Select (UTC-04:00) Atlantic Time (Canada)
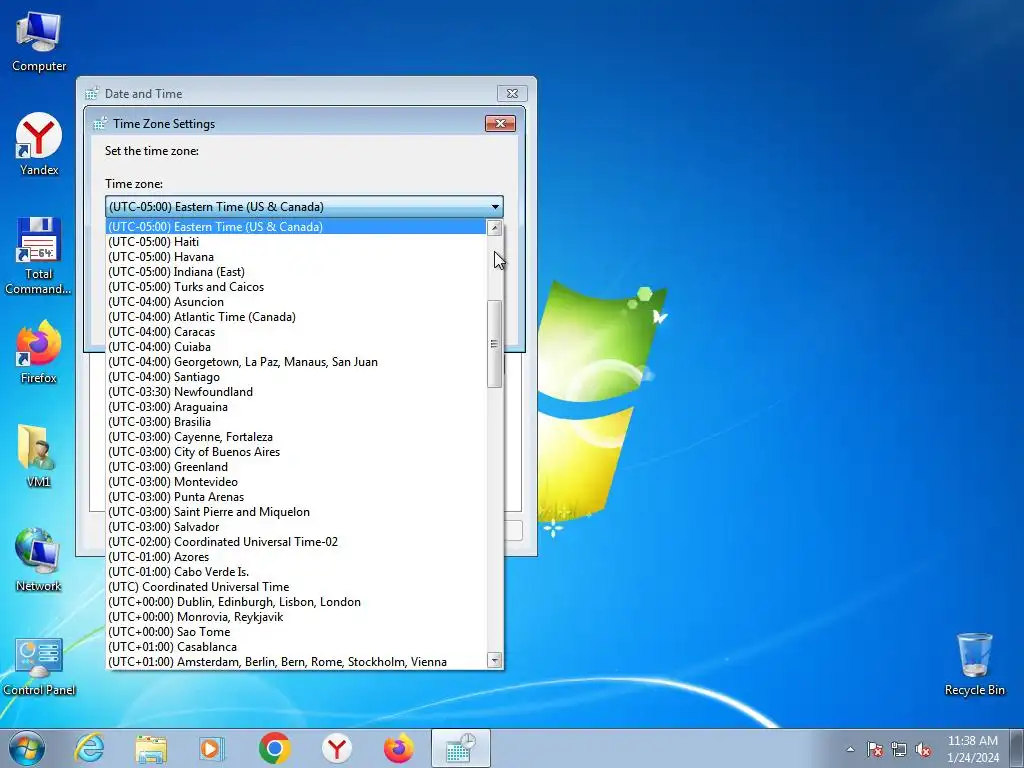The width and height of the screenshot is (1024, 768). pyautogui.click(x=296, y=317)
